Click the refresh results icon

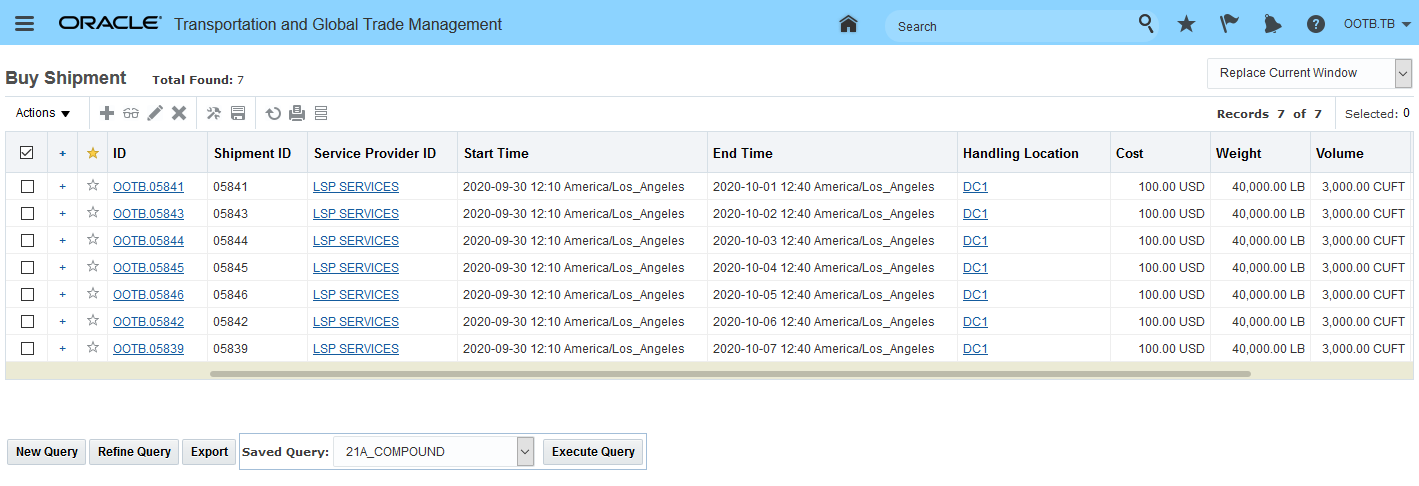pyautogui.click(x=273, y=113)
